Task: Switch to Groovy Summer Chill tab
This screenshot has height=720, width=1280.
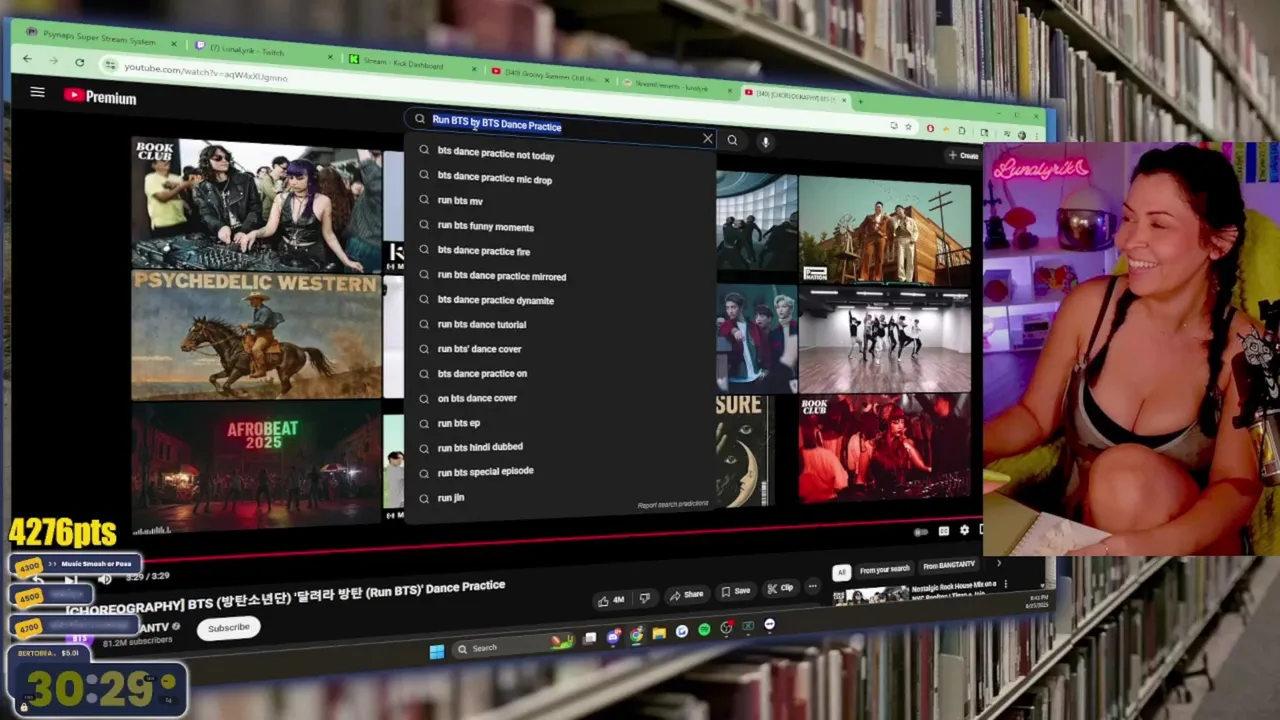Action: [x=550, y=74]
